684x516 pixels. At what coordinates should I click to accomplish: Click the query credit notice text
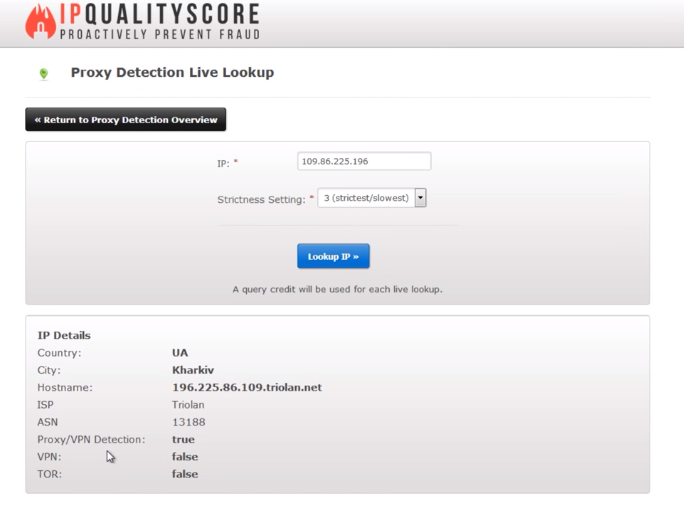[337, 289]
